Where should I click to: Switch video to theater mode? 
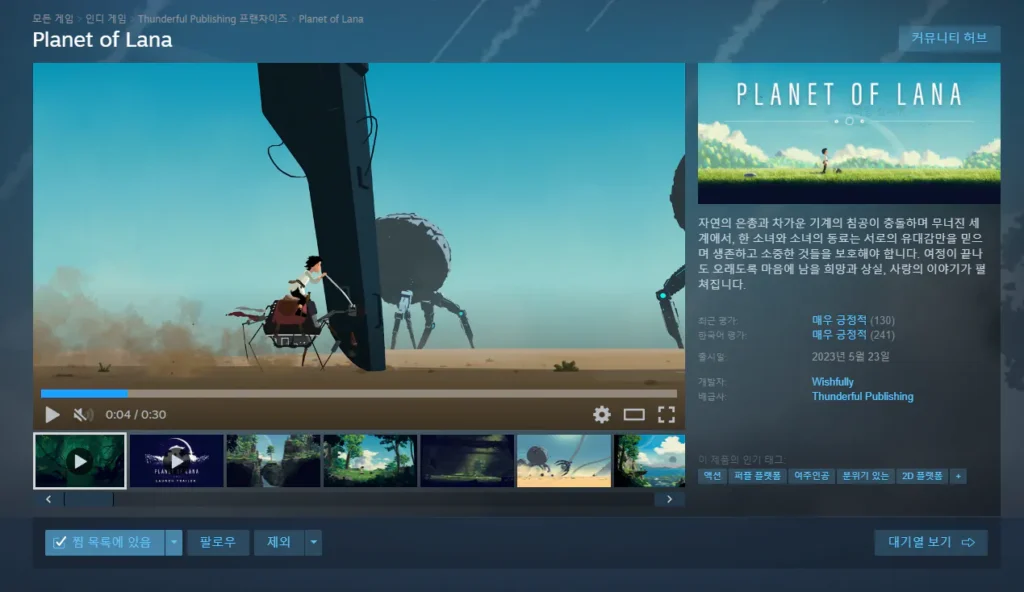pyautogui.click(x=634, y=414)
